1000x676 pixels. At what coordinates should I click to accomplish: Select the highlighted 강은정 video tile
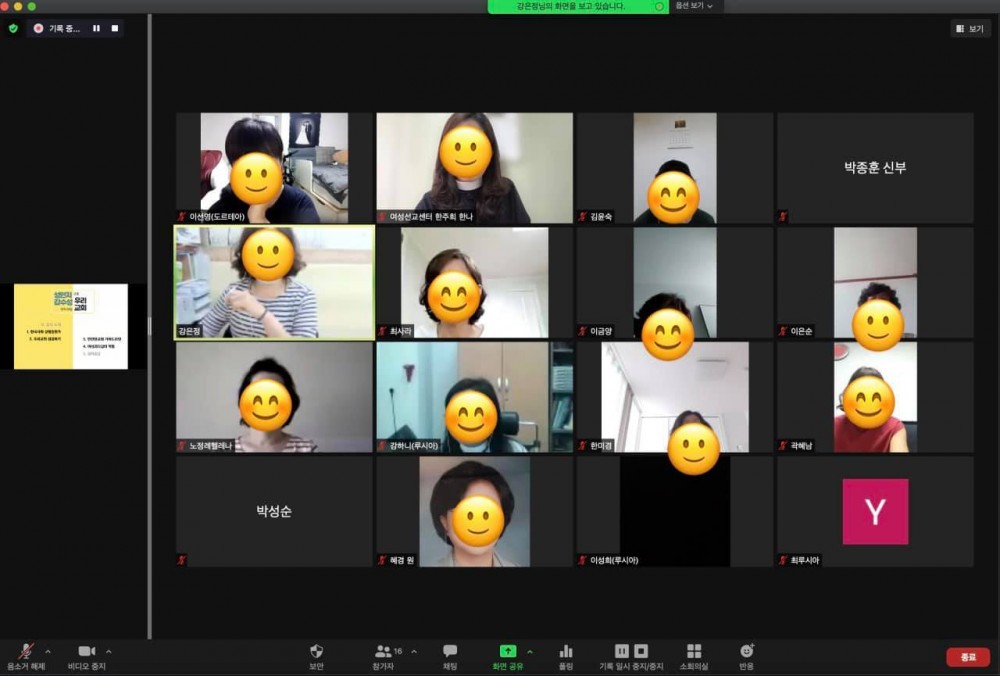(274, 282)
